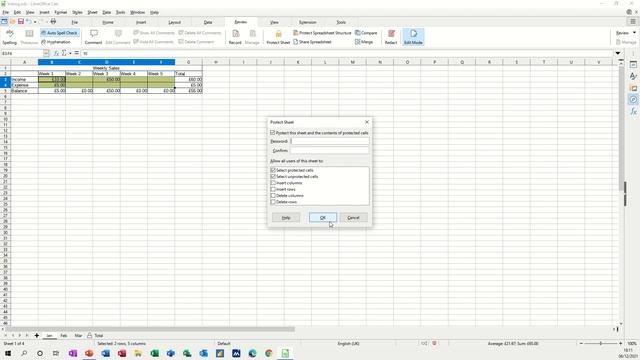
Task: Open the Function Wizard fx icon
Action: [x=56, y=53]
